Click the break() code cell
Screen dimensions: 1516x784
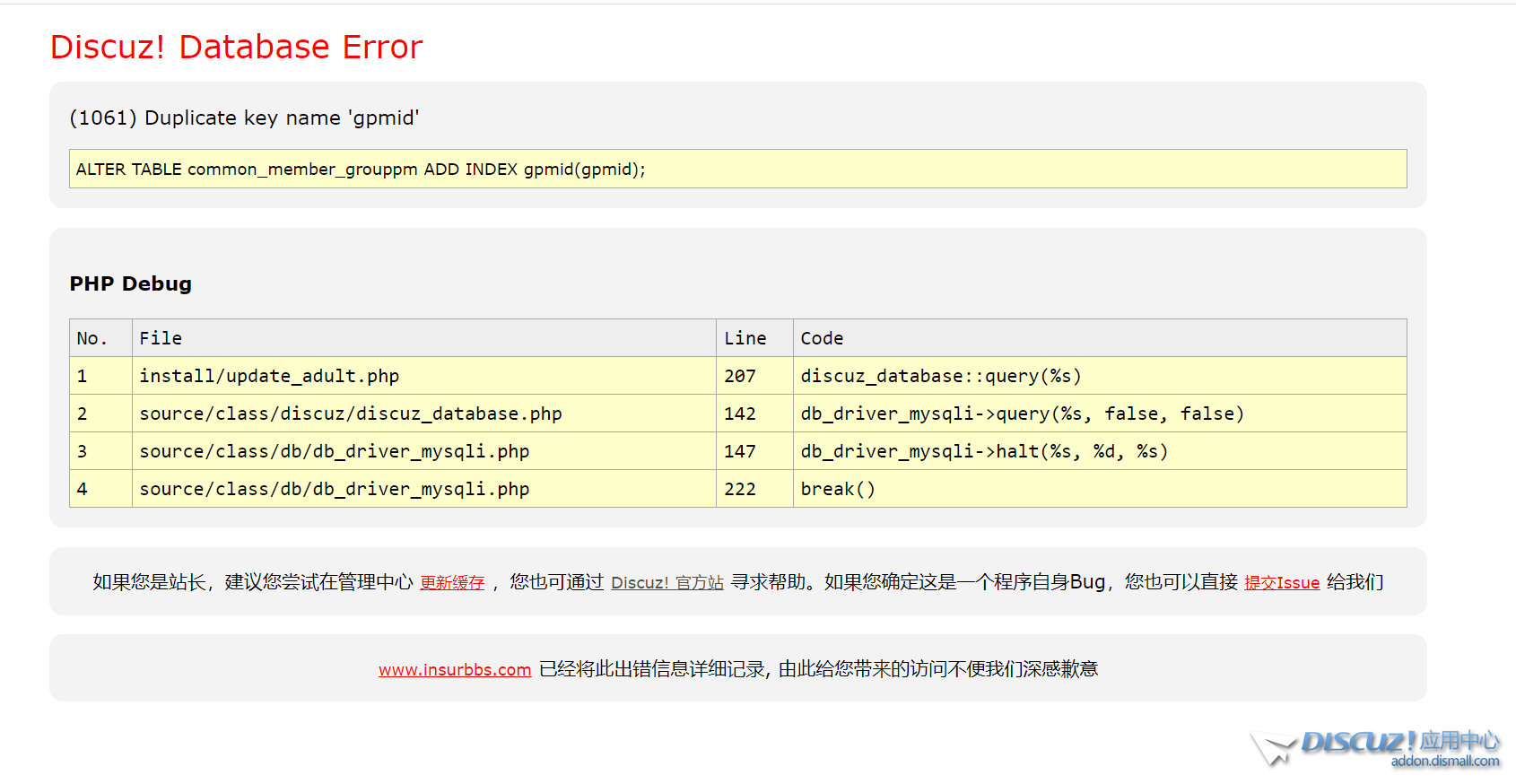[1100, 489]
